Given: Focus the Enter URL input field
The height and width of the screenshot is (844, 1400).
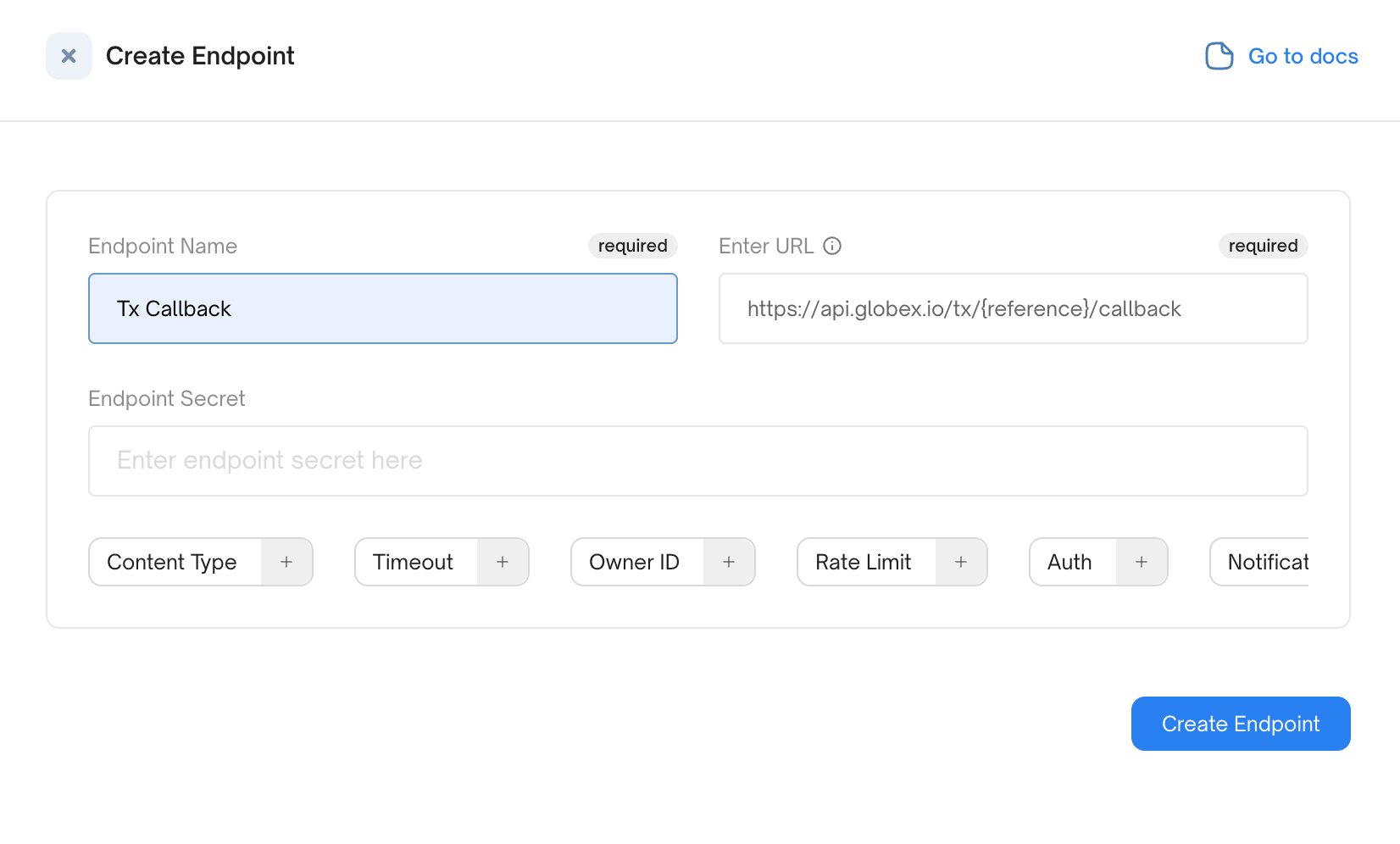Looking at the screenshot, I should coord(1014,308).
